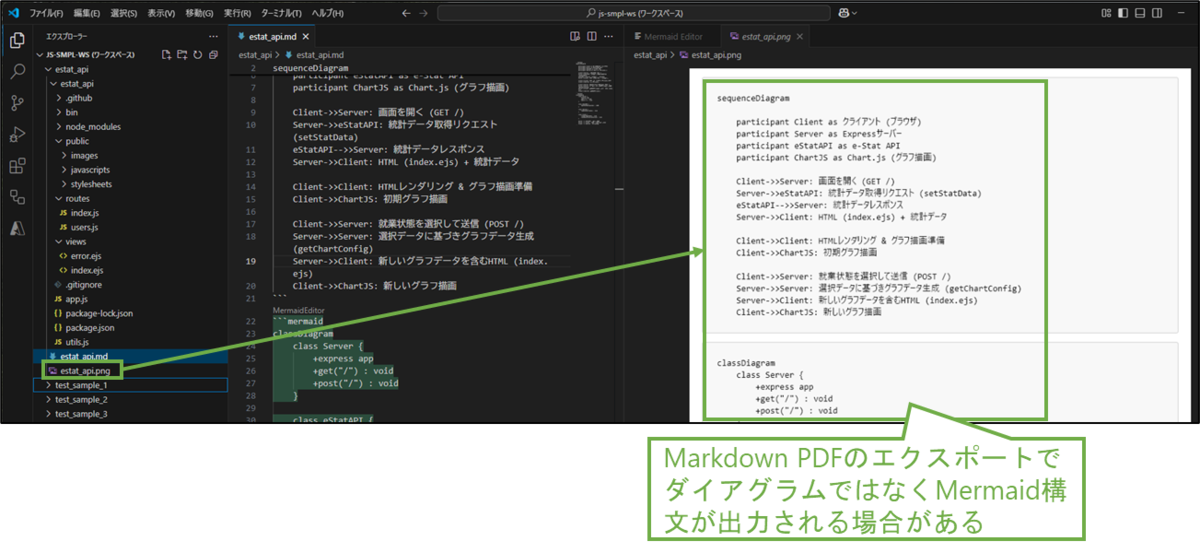Open the ヘルプ(H) menu
This screenshot has height=553, width=1200.
coord(326,13)
